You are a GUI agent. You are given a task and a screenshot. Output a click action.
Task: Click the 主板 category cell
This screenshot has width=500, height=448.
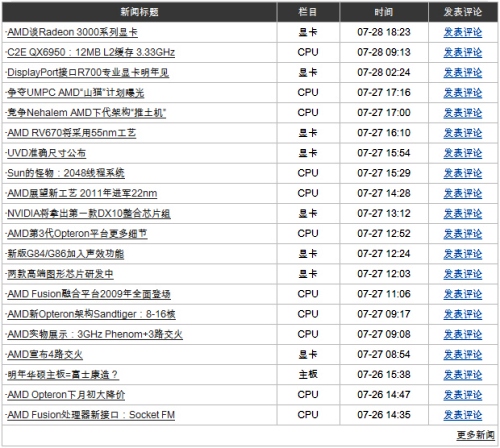(x=308, y=375)
